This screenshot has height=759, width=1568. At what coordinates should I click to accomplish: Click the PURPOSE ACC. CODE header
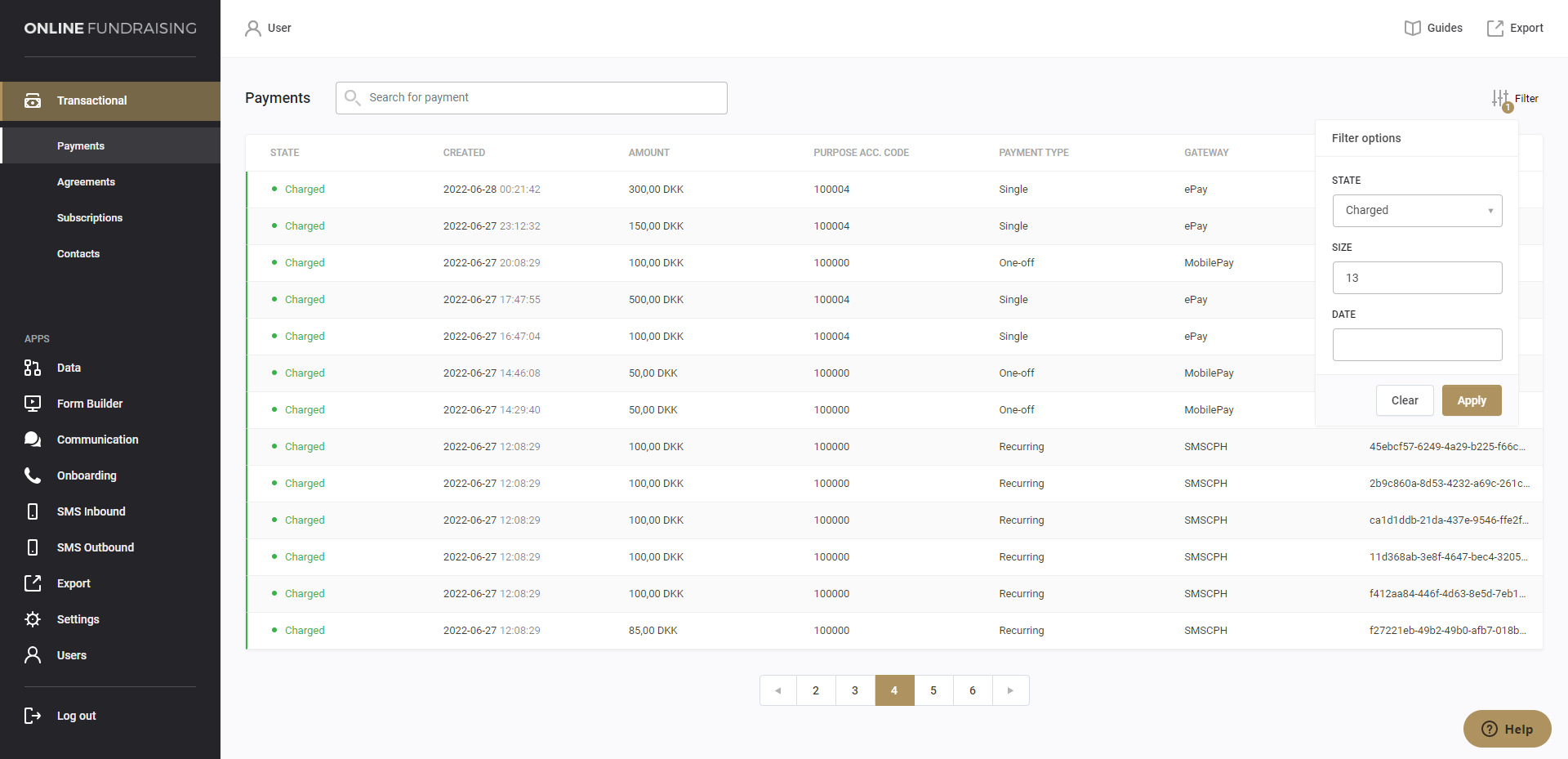861,153
